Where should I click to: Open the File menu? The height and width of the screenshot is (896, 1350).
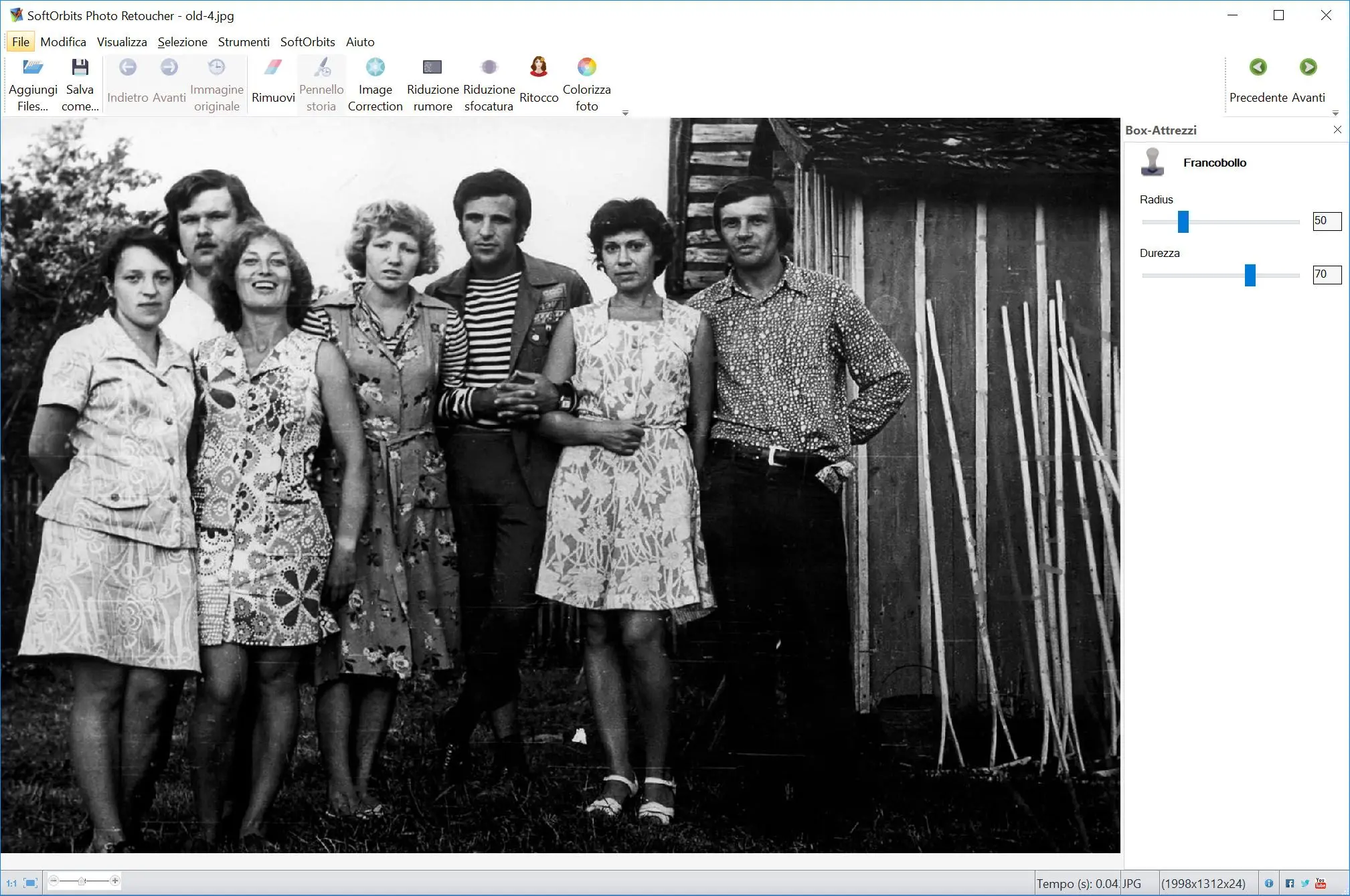(19, 41)
